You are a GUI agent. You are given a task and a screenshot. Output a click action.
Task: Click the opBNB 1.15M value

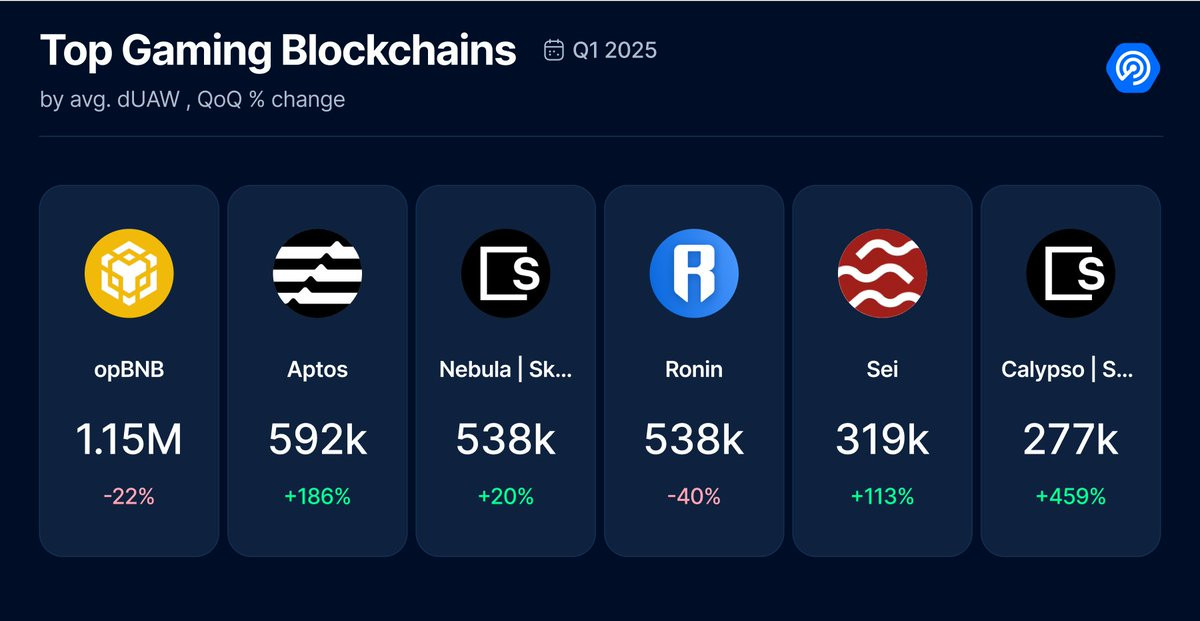(129, 439)
